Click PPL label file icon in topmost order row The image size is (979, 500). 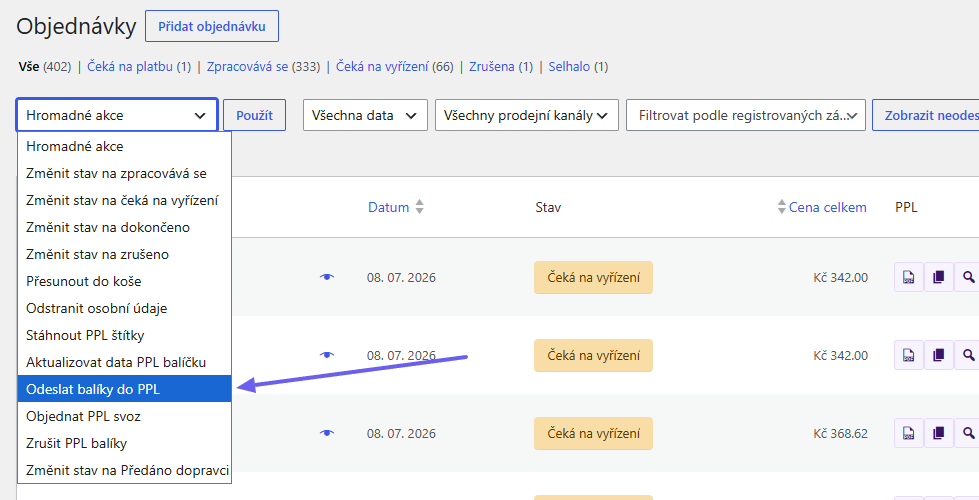point(908,277)
